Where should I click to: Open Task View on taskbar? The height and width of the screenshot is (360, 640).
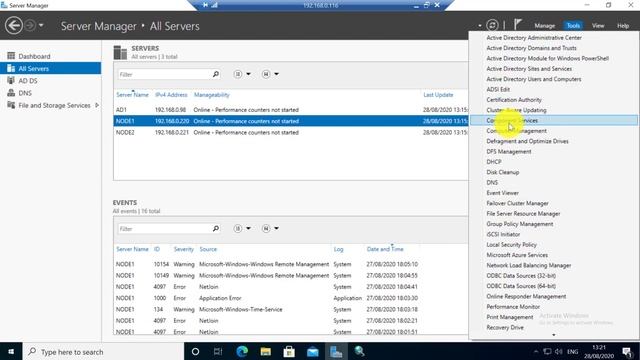(218, 351)
